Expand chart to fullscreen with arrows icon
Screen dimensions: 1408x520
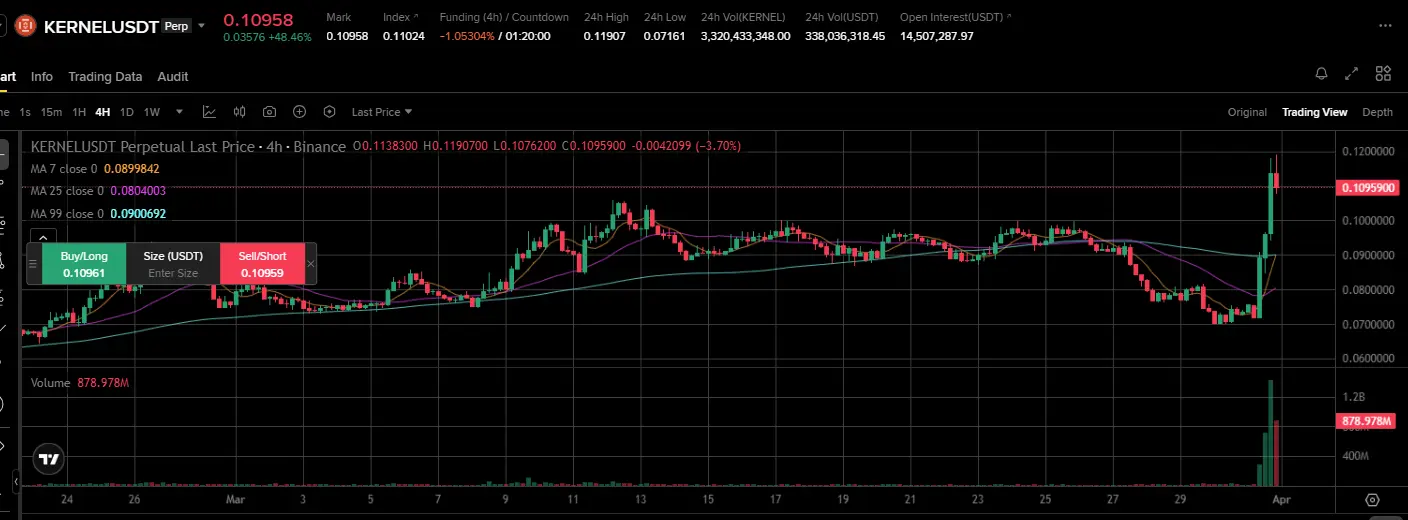(1351, 74)
